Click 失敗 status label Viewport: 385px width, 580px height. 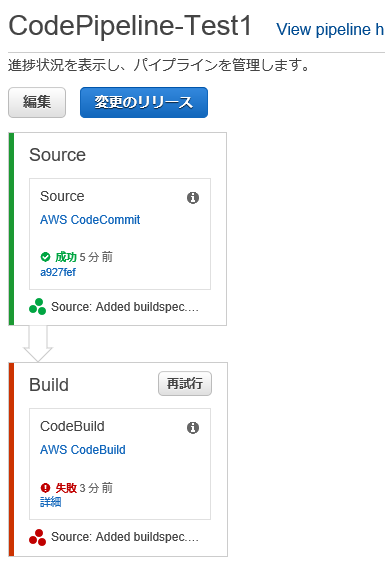coord(66,488)
